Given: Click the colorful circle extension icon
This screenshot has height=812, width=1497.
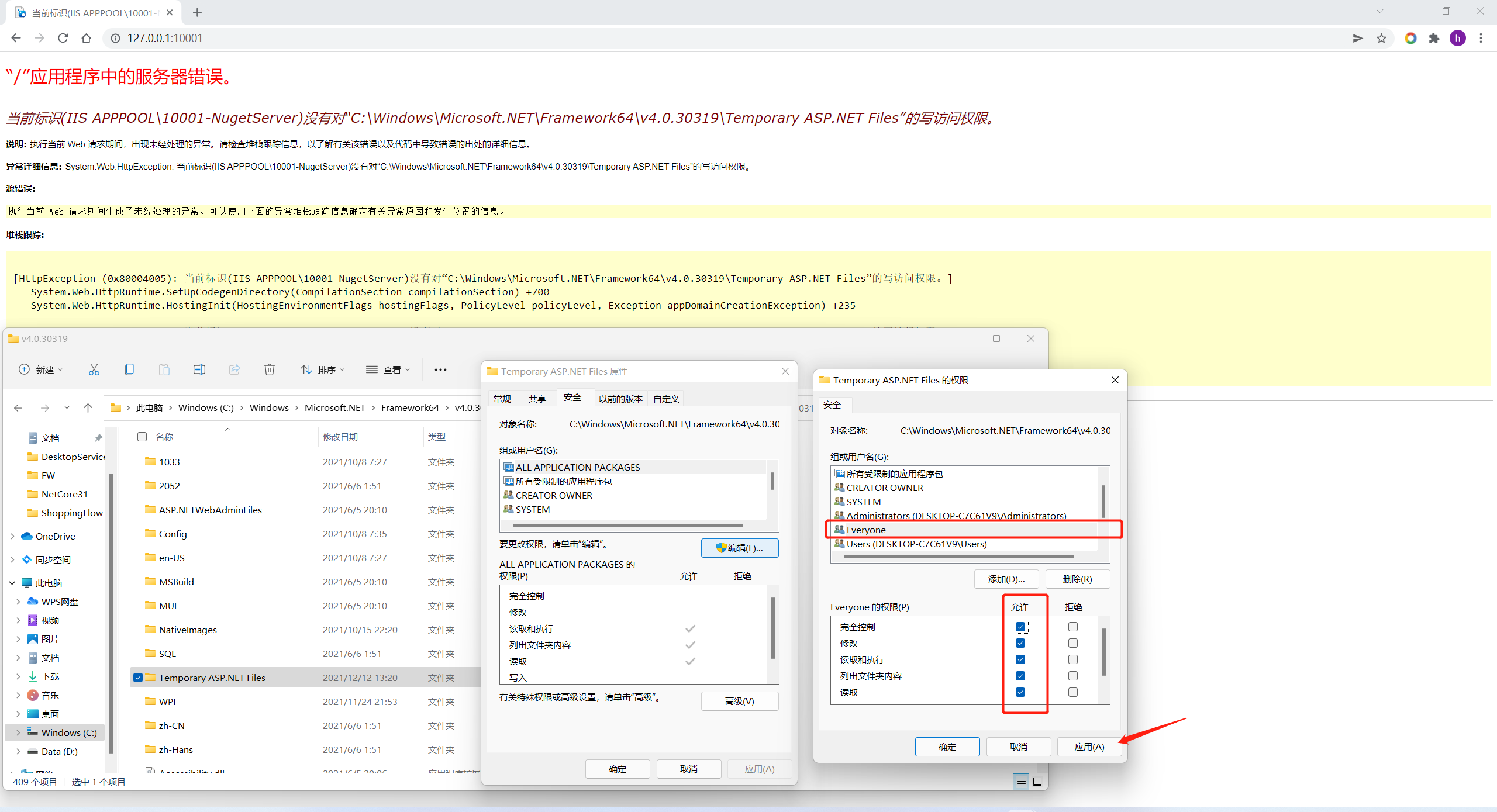Looking at the screenshot, I should point(1410,38).
